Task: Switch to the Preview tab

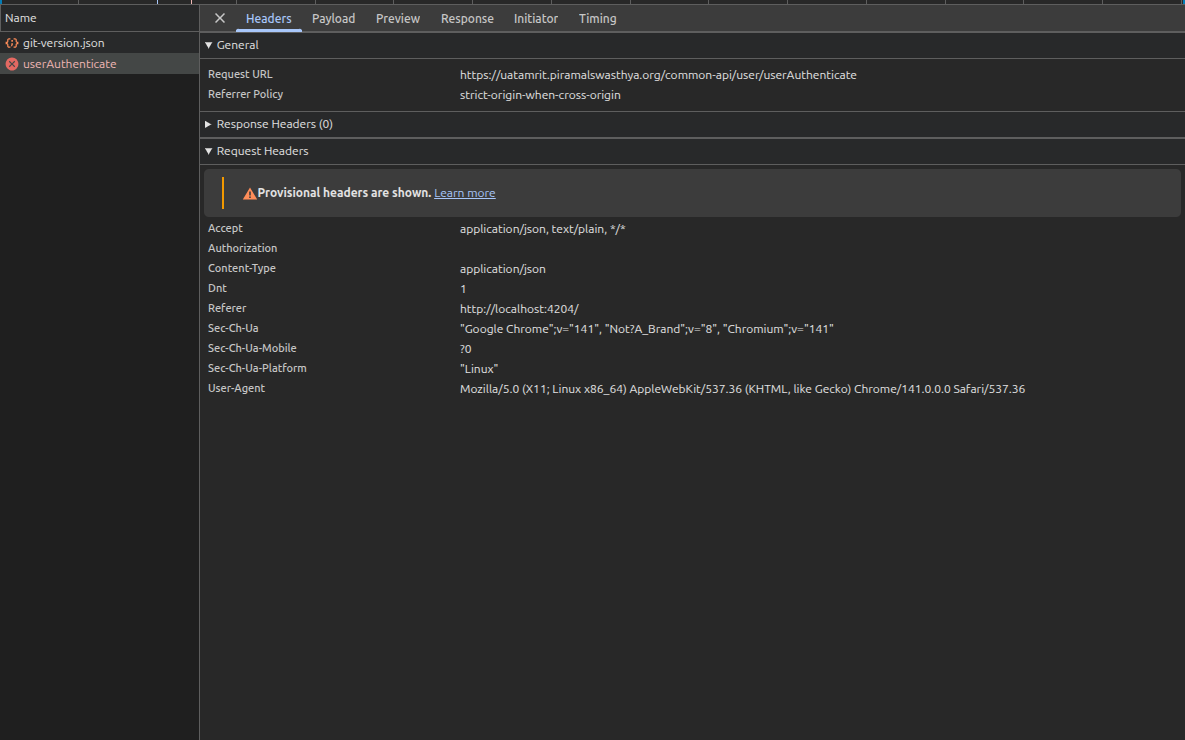Action: 398,18
